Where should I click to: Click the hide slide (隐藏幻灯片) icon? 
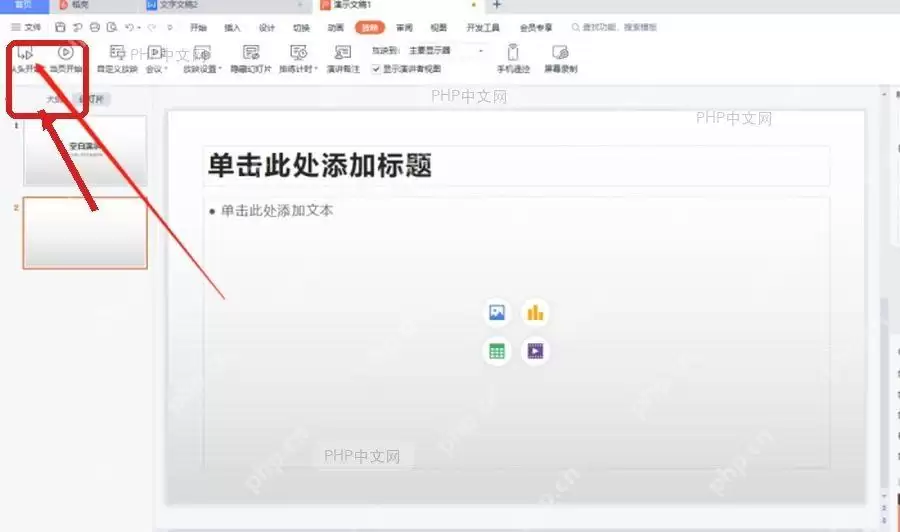(x=251, y=53)
